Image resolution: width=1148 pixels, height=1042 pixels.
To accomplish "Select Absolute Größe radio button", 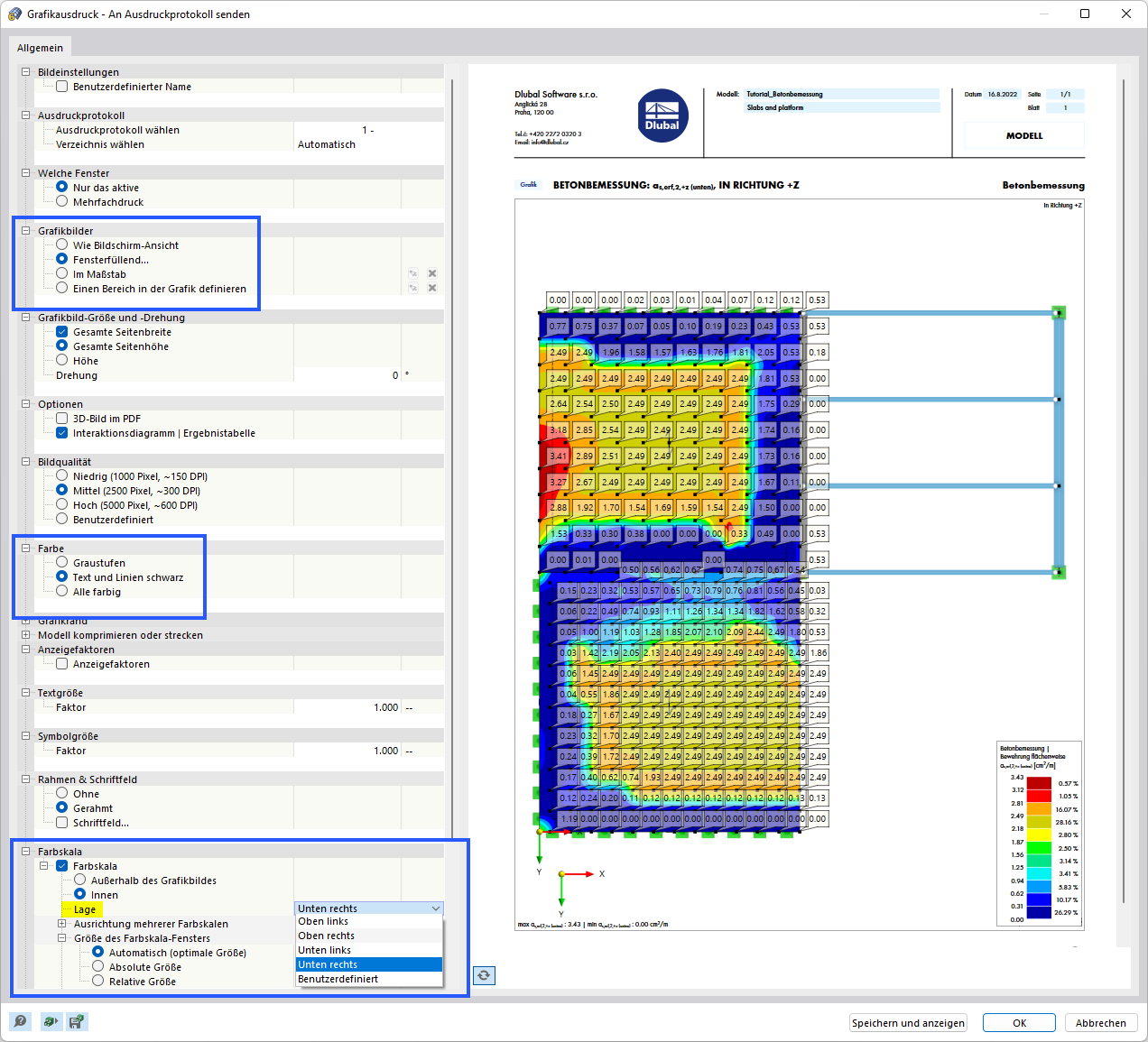I will [97, 966].
